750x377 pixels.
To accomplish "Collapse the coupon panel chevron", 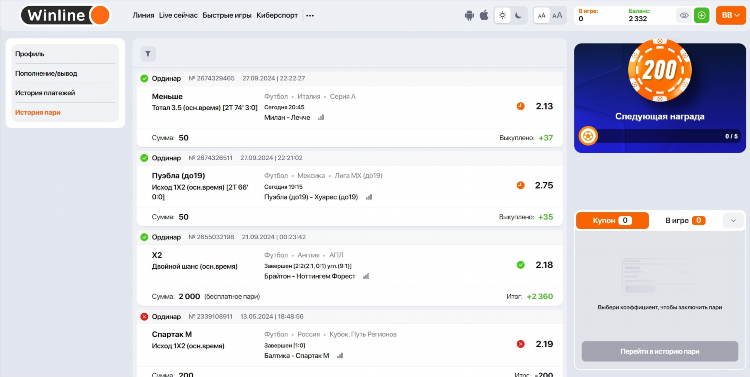I will pyautogui.click(x=733, y=221).
